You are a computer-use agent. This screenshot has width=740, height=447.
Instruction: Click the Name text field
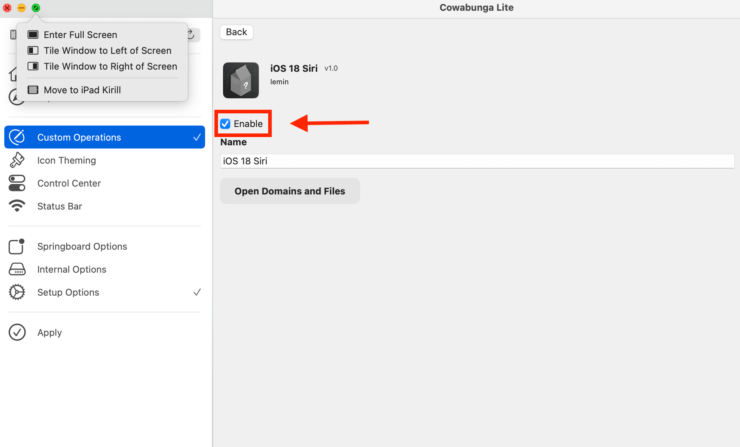coord(477,161)
